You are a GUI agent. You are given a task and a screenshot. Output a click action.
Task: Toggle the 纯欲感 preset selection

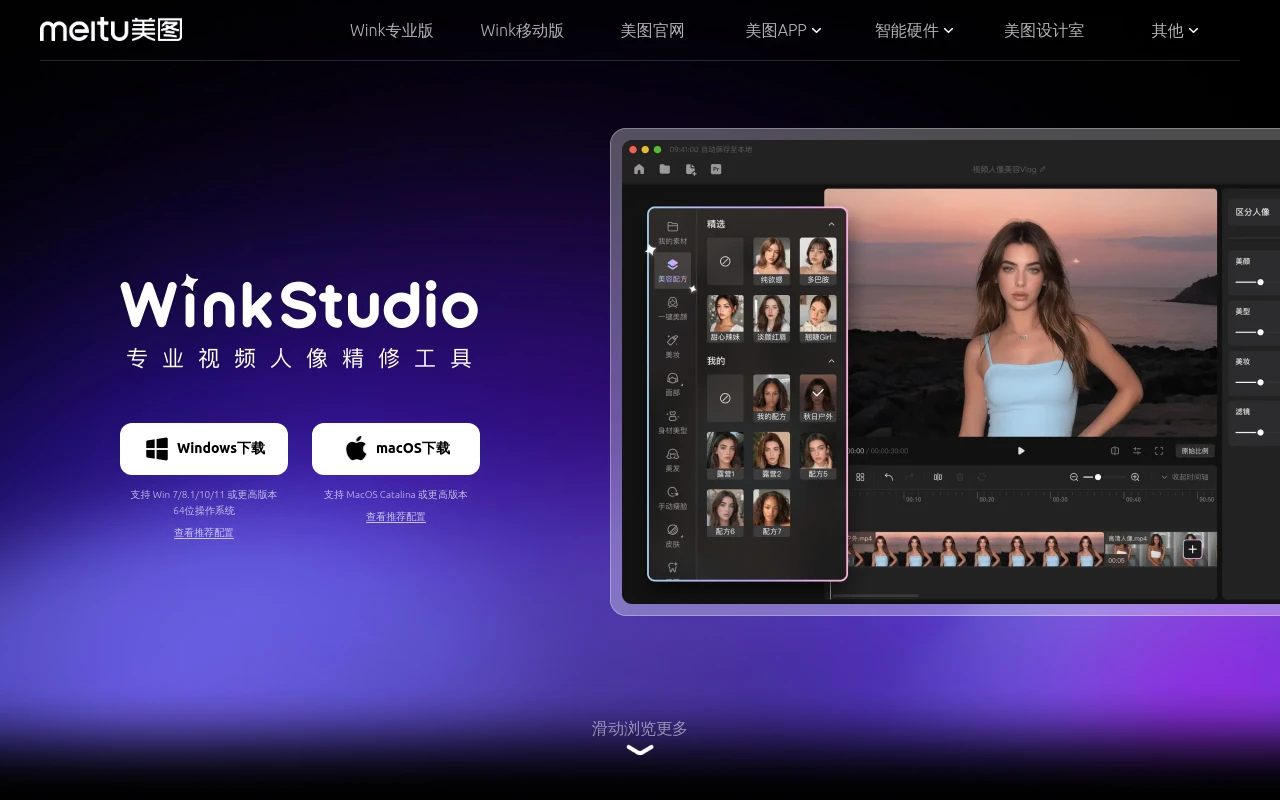(x=771, y=260)
